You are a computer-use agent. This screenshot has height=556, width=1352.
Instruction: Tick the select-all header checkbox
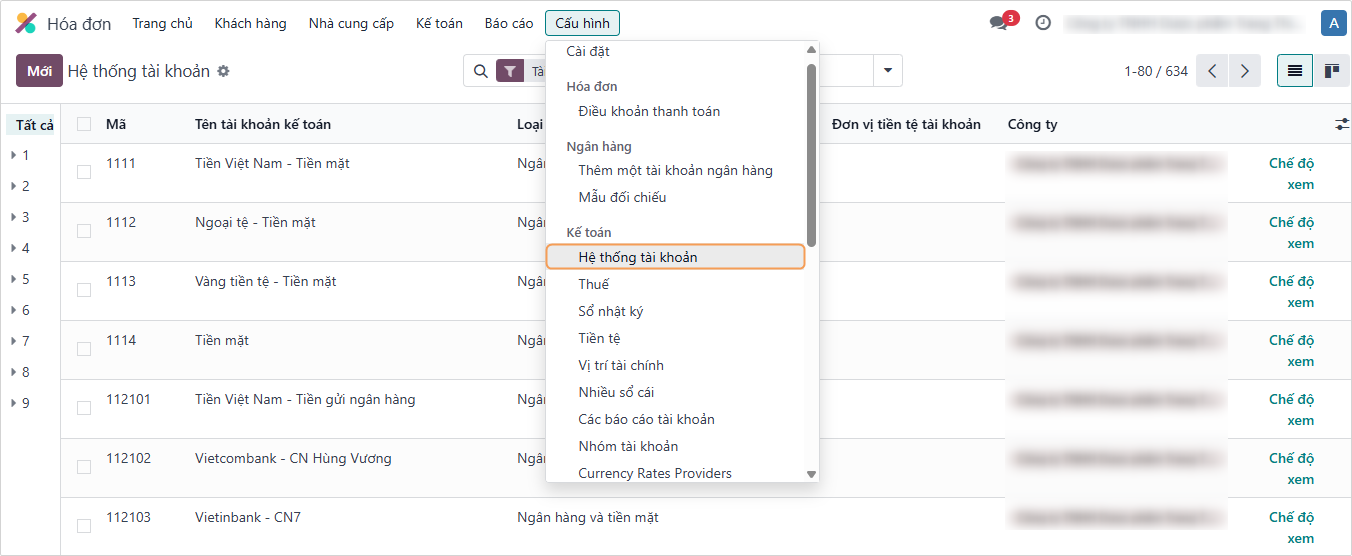click(84, 124)
